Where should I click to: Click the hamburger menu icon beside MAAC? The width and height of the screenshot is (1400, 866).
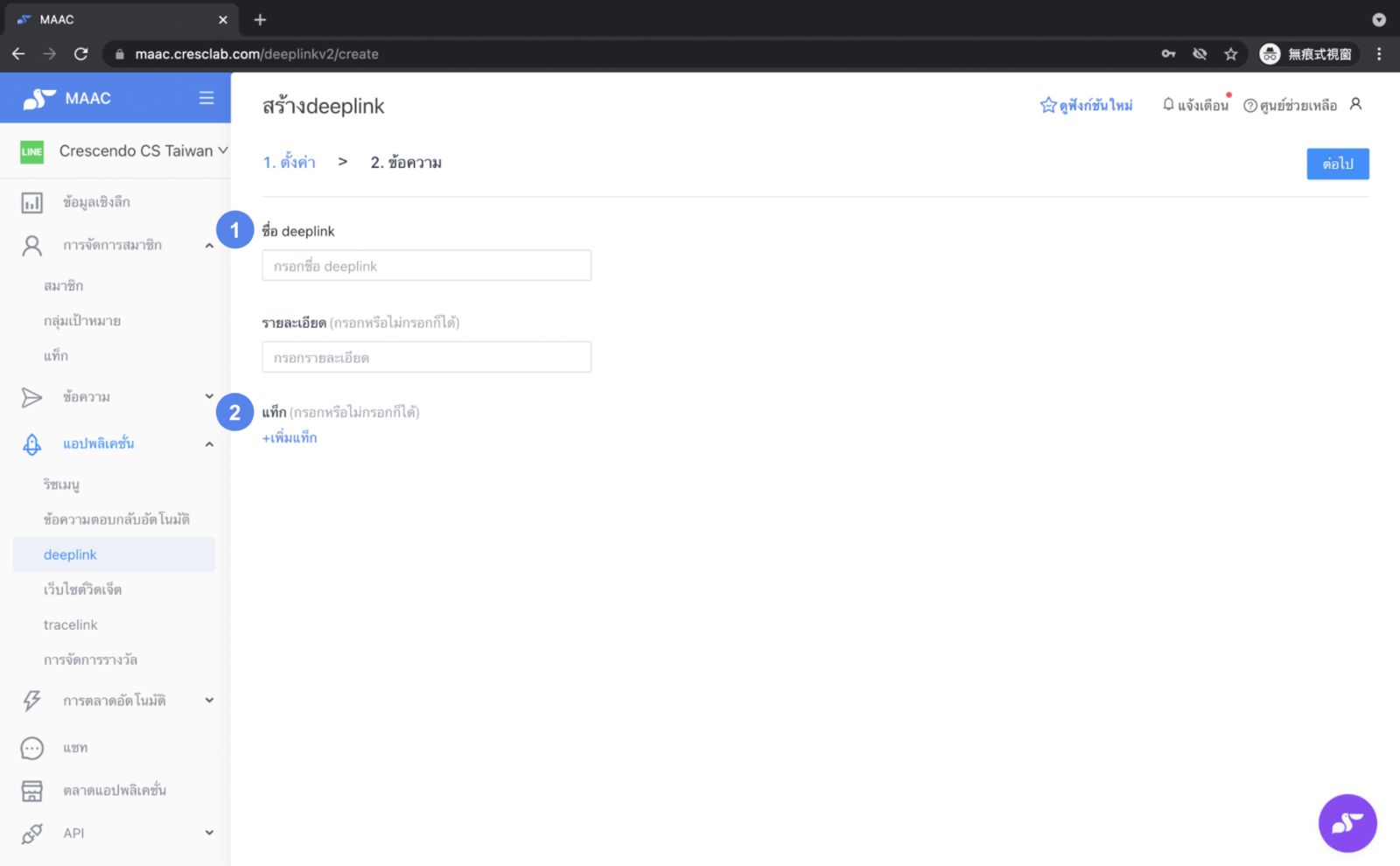pyautogui.click(x=206, y=98)
